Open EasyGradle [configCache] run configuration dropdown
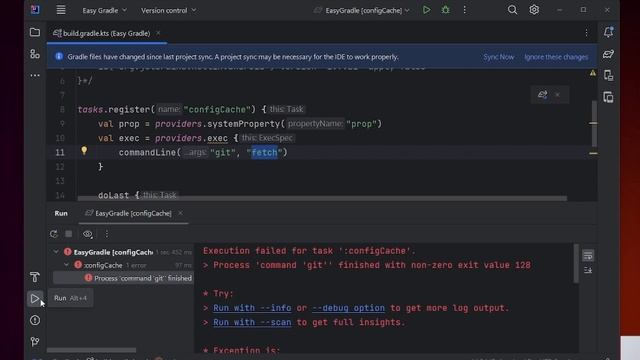This screenshot has height=360, width=640. coord(362,10)
